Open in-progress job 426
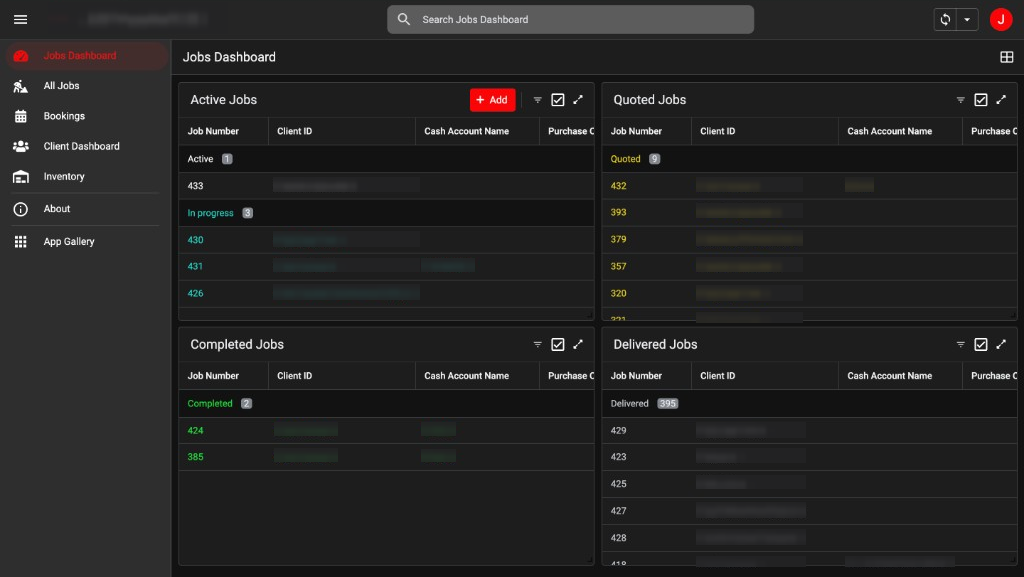The height and width of the screenshot is (577, 1024). point(386,294)
